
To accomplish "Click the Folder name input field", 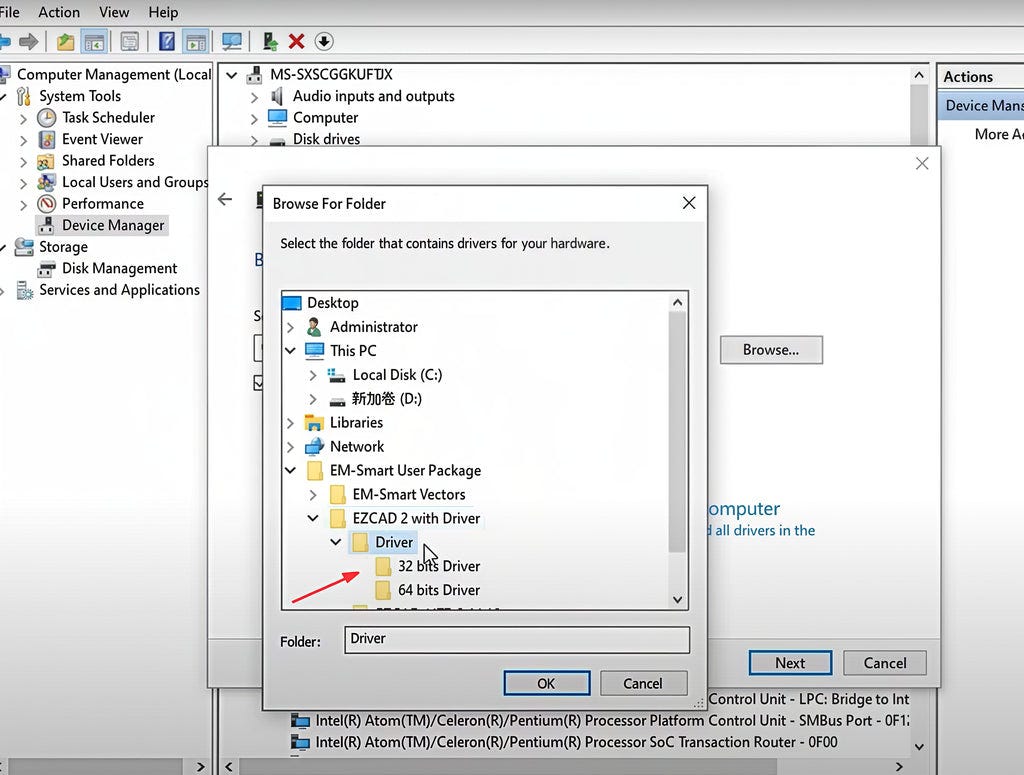I will [x=517, y=640].
